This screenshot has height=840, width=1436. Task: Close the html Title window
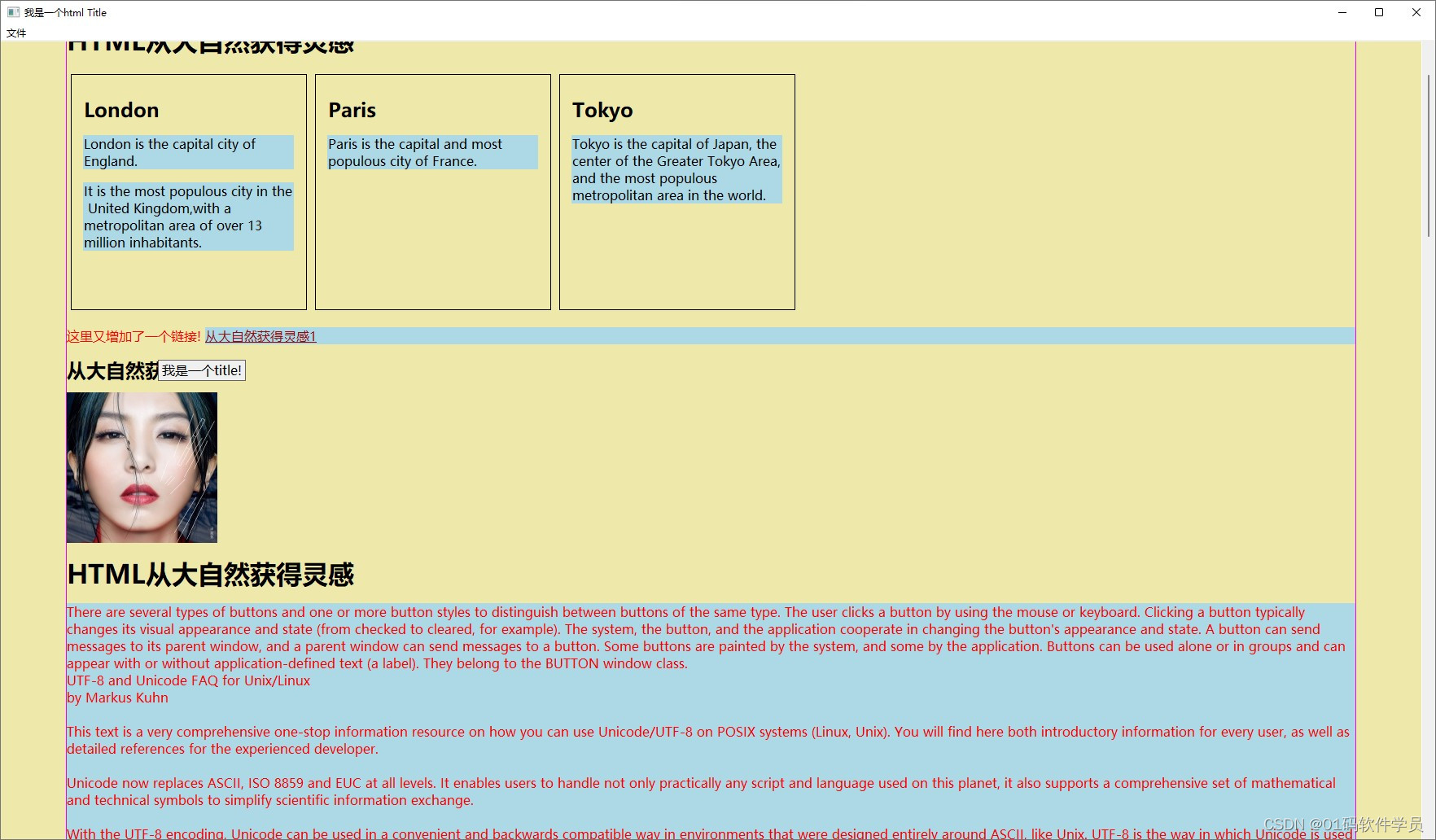(x=1416, y=12)
